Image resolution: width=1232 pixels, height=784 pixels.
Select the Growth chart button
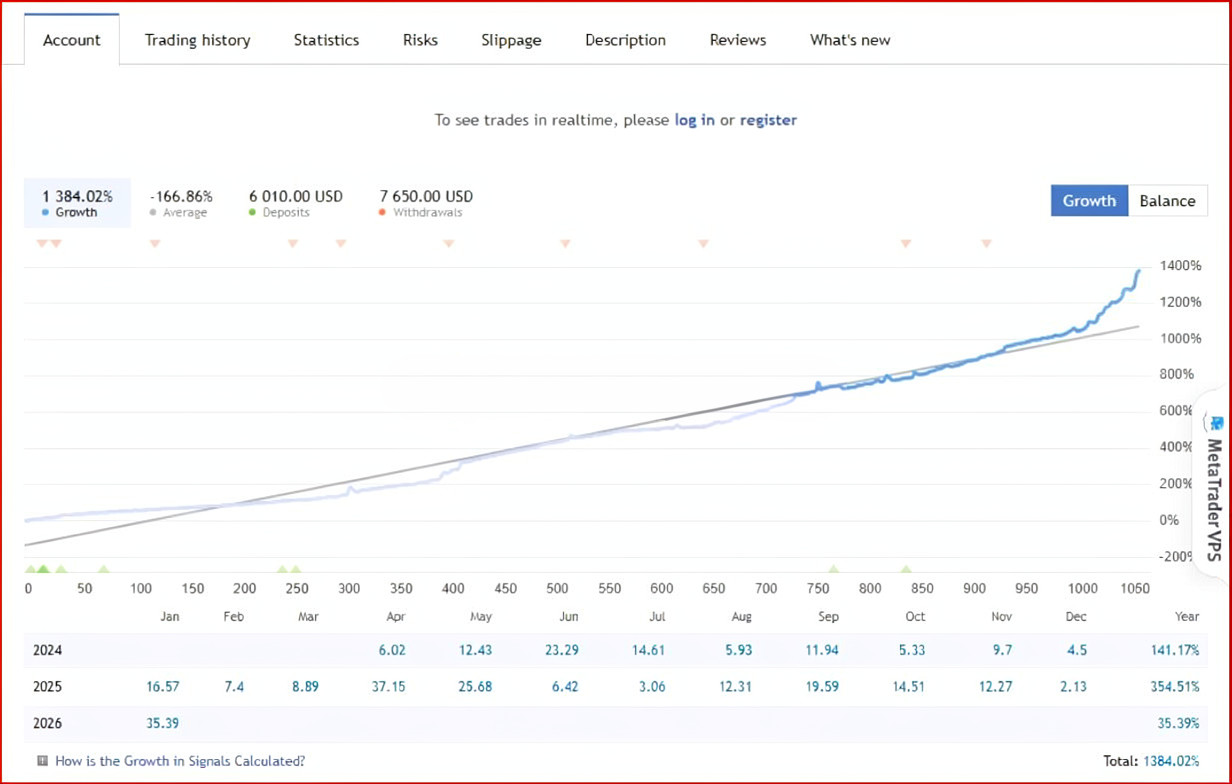[x=1089, y=201]
